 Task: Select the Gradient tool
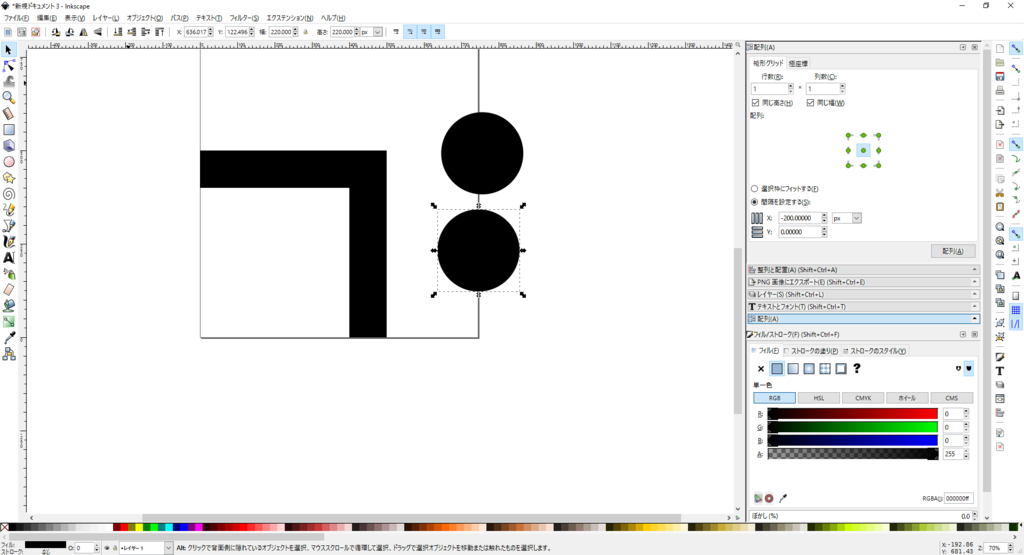coord(8,322)
